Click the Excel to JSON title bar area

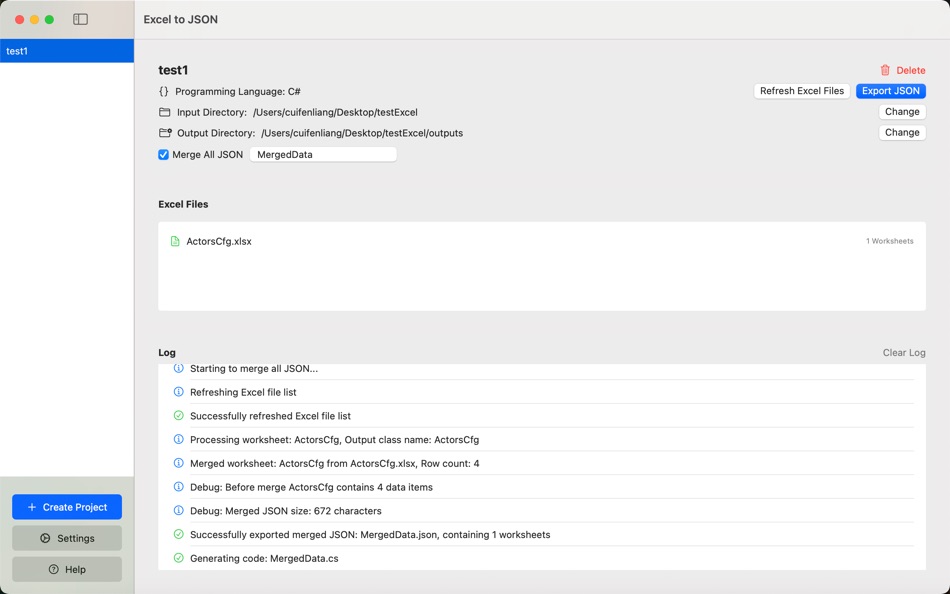point(179,18)
